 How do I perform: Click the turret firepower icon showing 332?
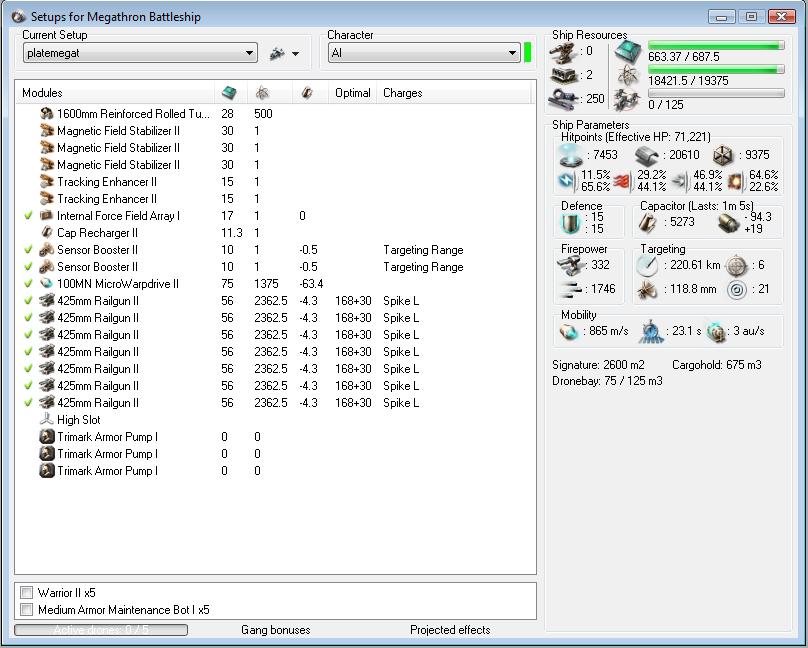pos(571,265)
